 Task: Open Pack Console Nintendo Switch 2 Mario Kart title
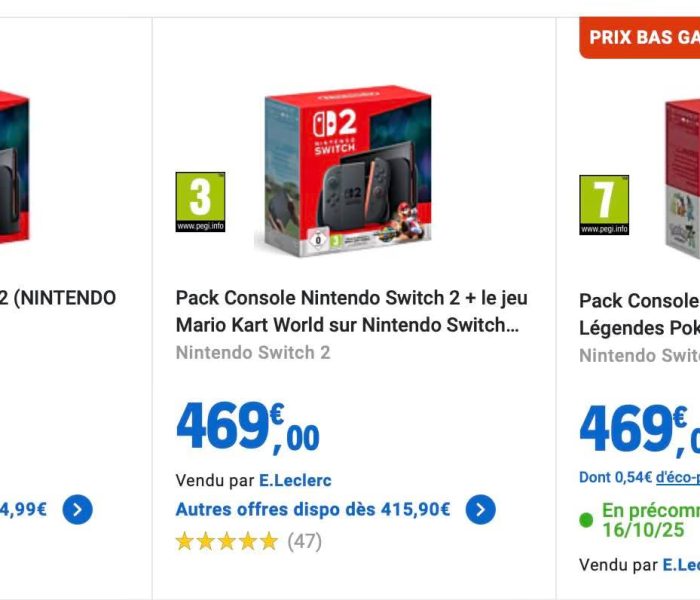point(352,311)
